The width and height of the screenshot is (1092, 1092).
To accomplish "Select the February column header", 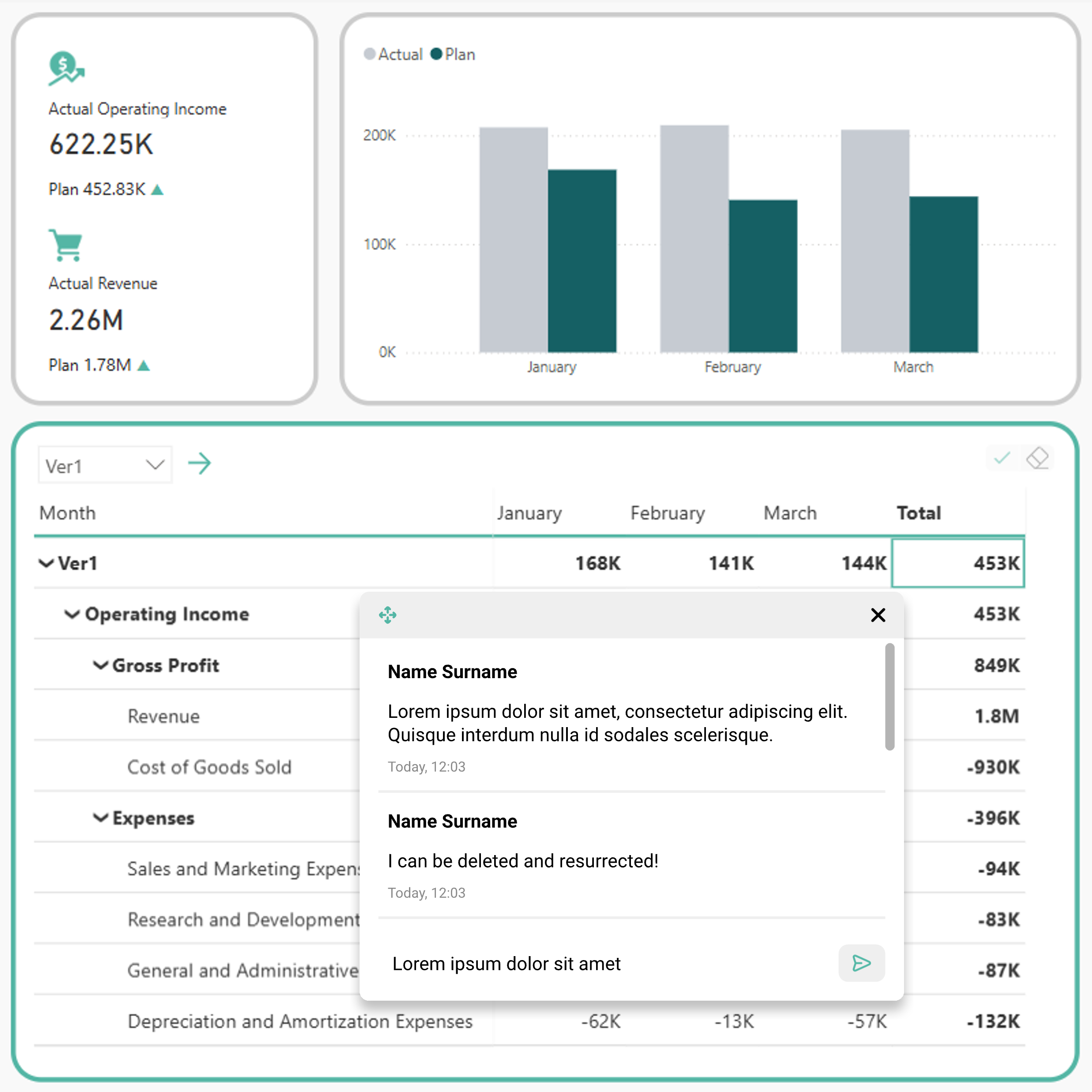I will tap(668, 513).
